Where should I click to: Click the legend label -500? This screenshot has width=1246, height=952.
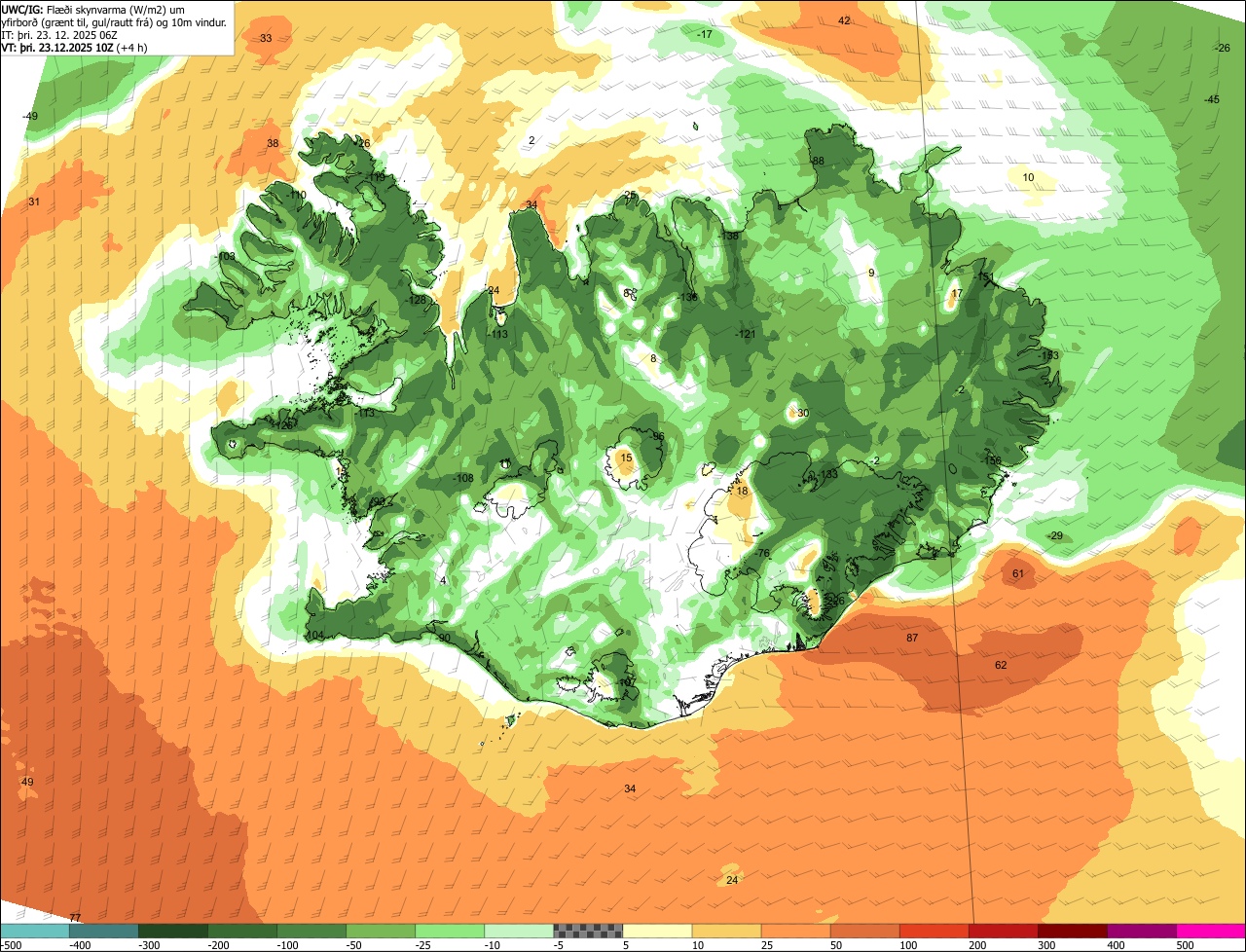(x=10, y=944)
